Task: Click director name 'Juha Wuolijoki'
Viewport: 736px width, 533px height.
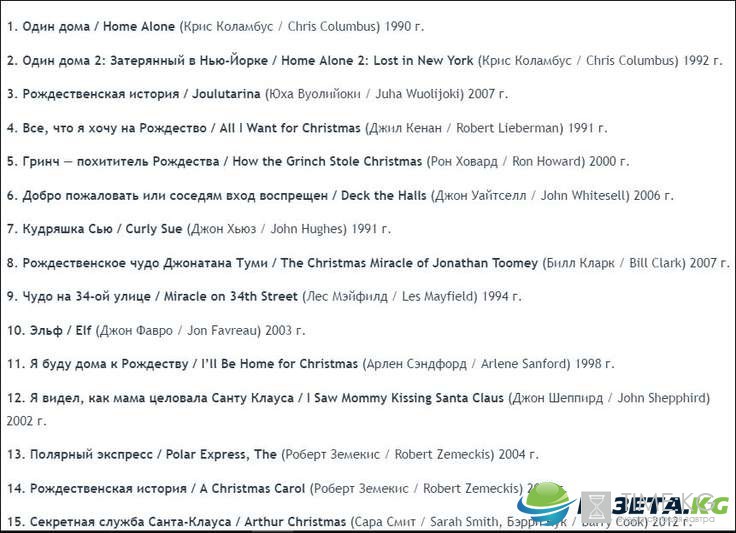Action: (417, 94)
